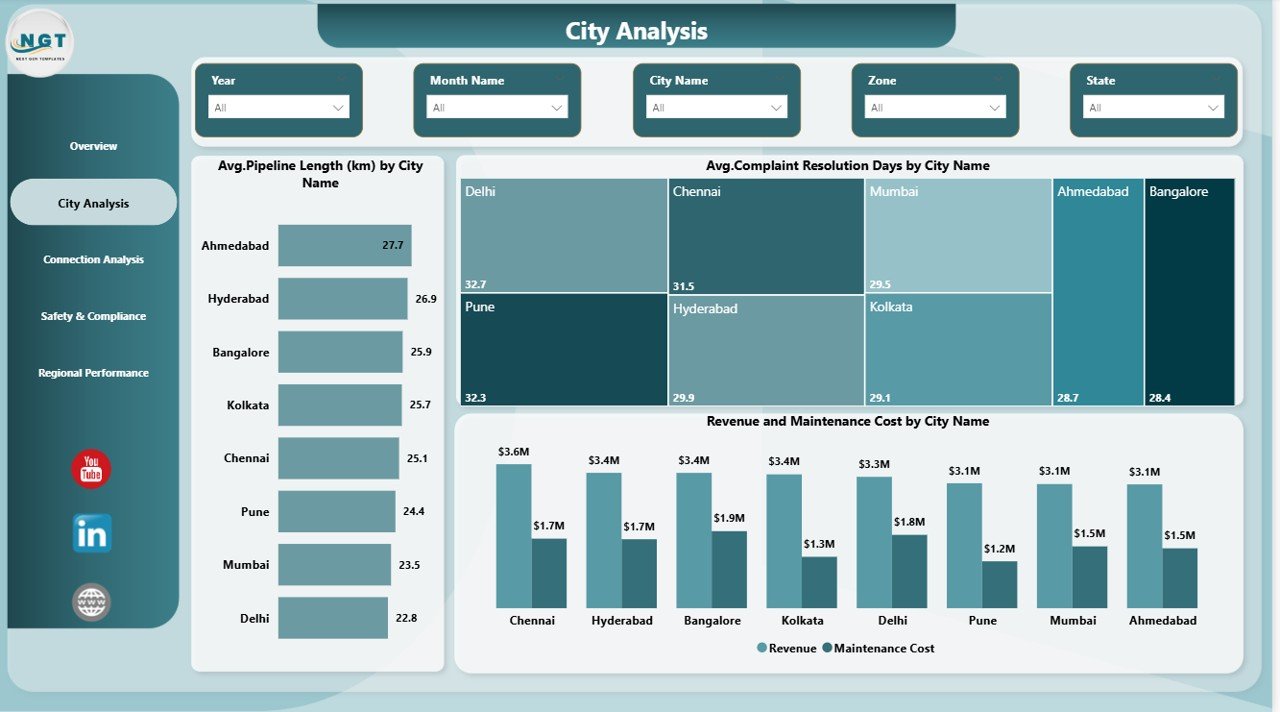Viewport: 1280px width, 712px height.
Task: Navigate to Safety & Compliance
Action: coord(92,315)
